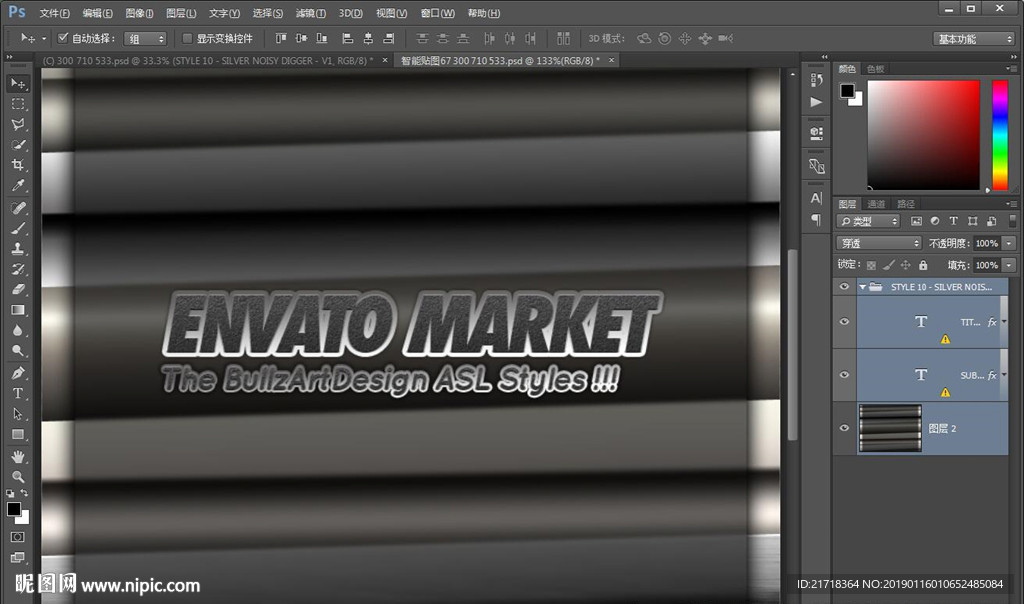The width and height of the screenshot is (1024, 604).
Task: Click the toolbar foreground color swatch
Action: point(14,509)
